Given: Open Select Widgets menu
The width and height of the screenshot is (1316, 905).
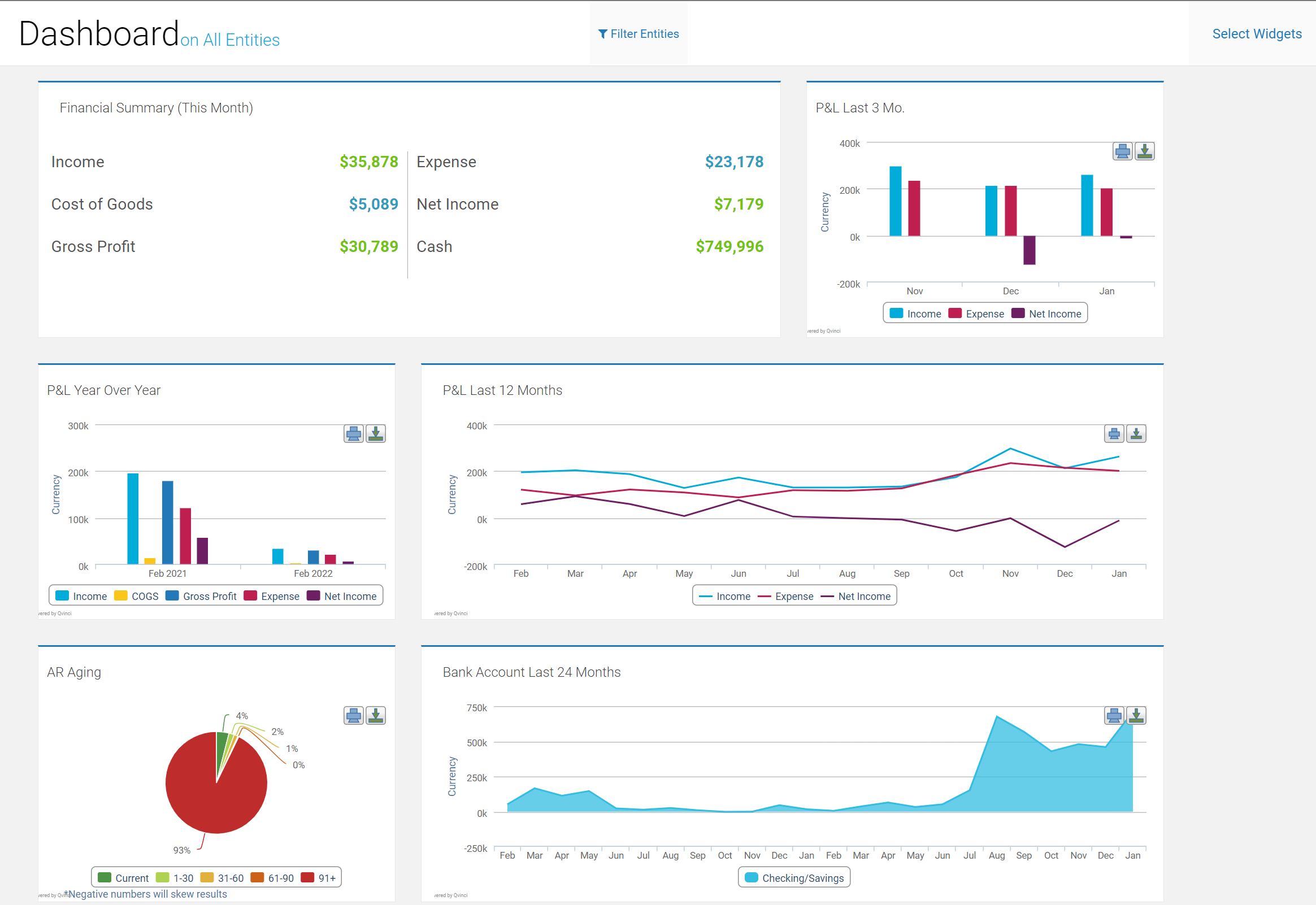Looking at the screenshot, I should [x=1257, y=34].
